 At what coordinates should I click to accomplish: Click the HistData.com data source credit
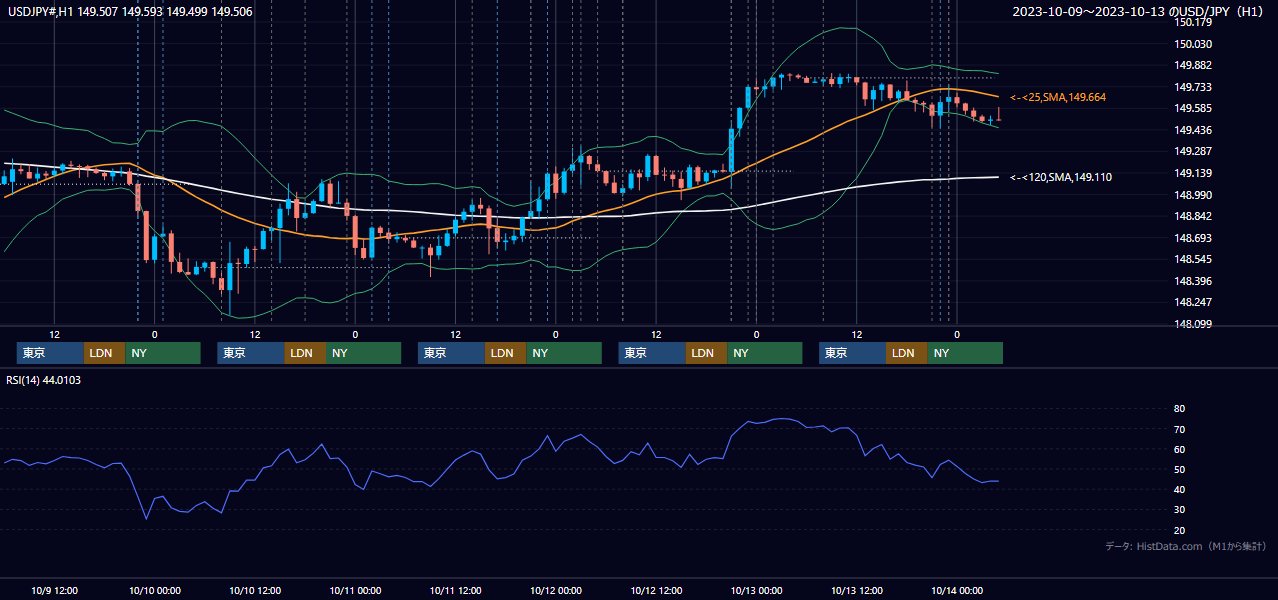1186,546
